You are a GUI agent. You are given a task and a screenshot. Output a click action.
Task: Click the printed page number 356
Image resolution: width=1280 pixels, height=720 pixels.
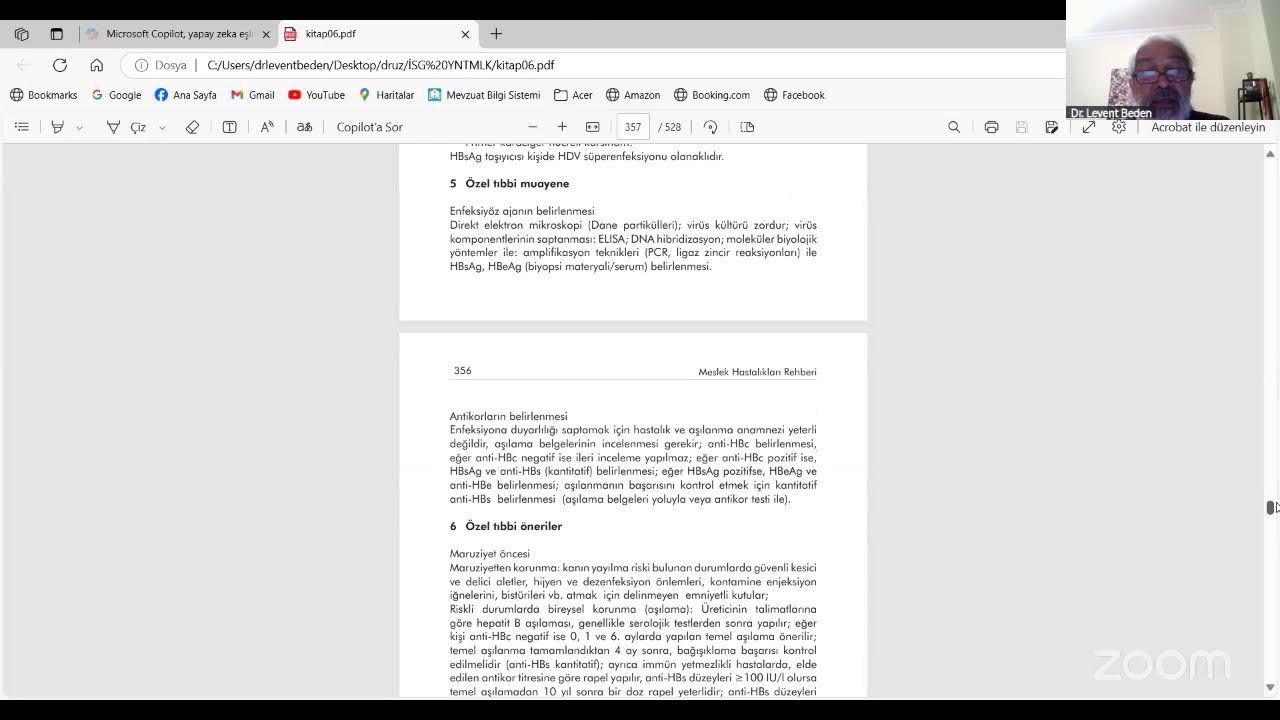(x=462, y=370)
